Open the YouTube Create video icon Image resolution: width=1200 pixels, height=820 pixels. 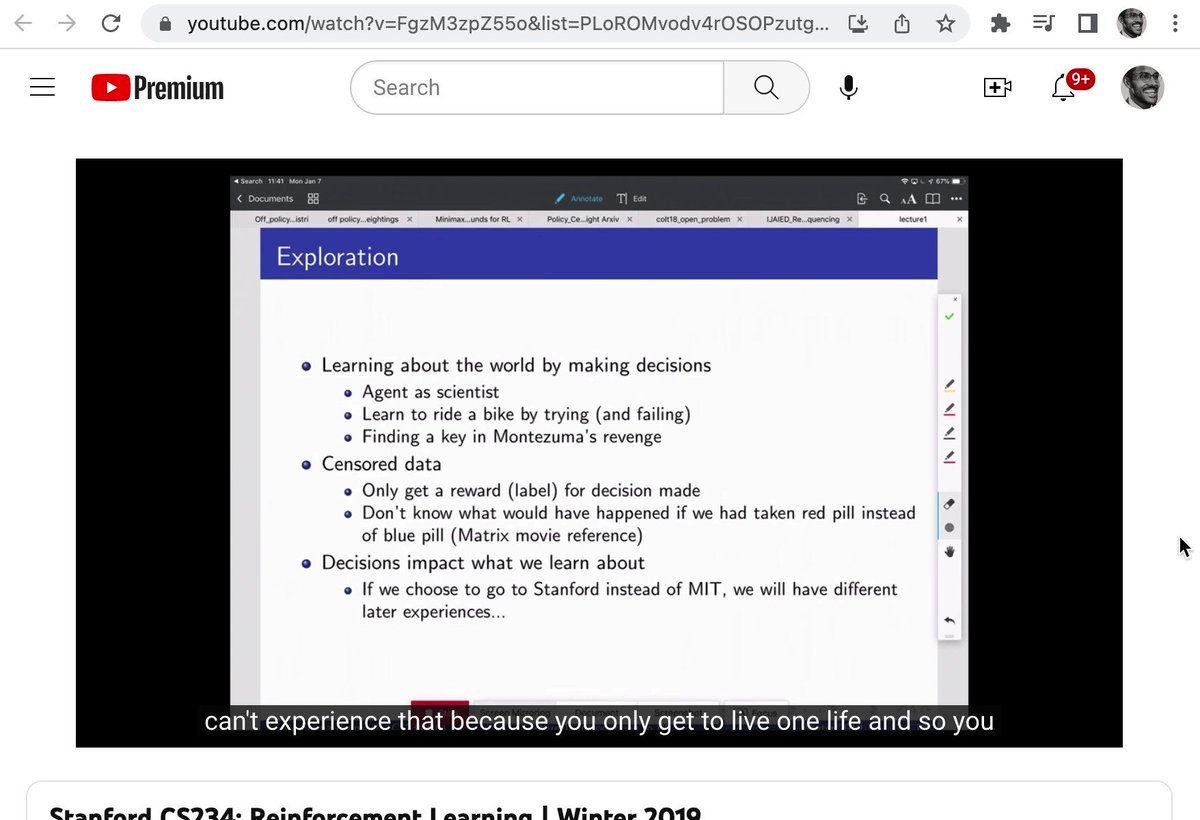(998, 88)
